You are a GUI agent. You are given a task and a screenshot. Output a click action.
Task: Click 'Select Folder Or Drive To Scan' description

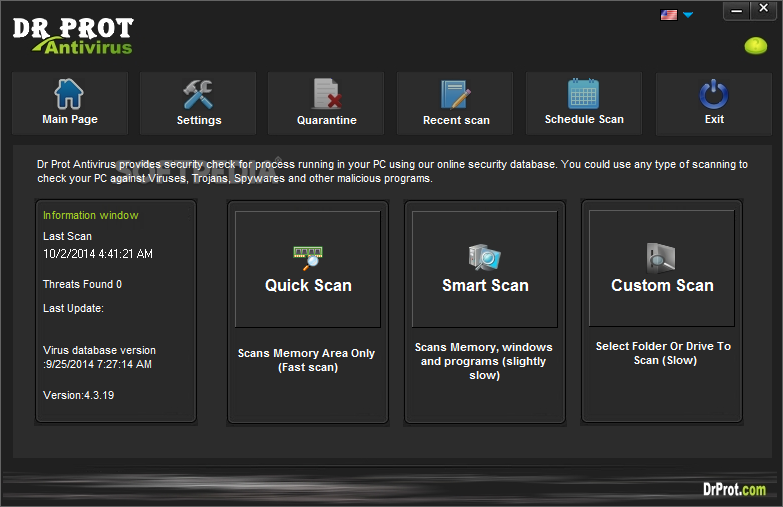pos(663,353)
